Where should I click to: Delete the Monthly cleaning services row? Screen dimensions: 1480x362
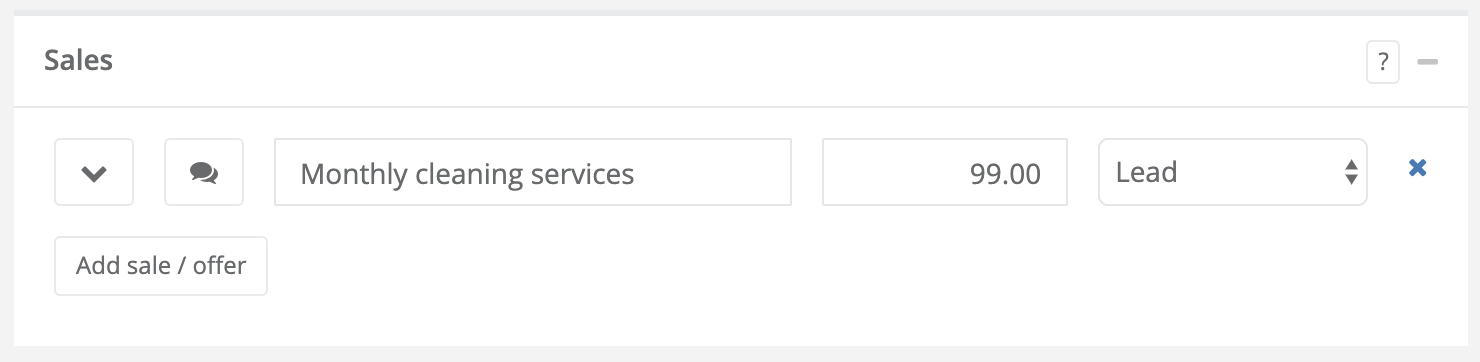click(1417, 168)
